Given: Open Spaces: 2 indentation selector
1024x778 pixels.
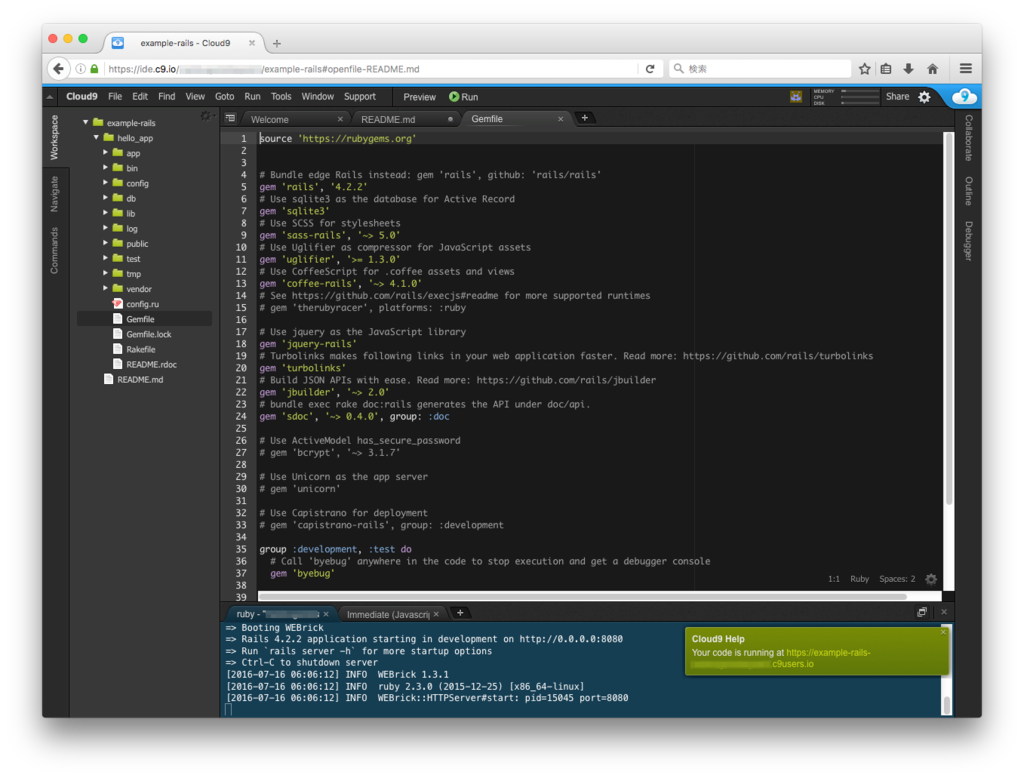Looking at the screenshot, I should tap(897, 579).
